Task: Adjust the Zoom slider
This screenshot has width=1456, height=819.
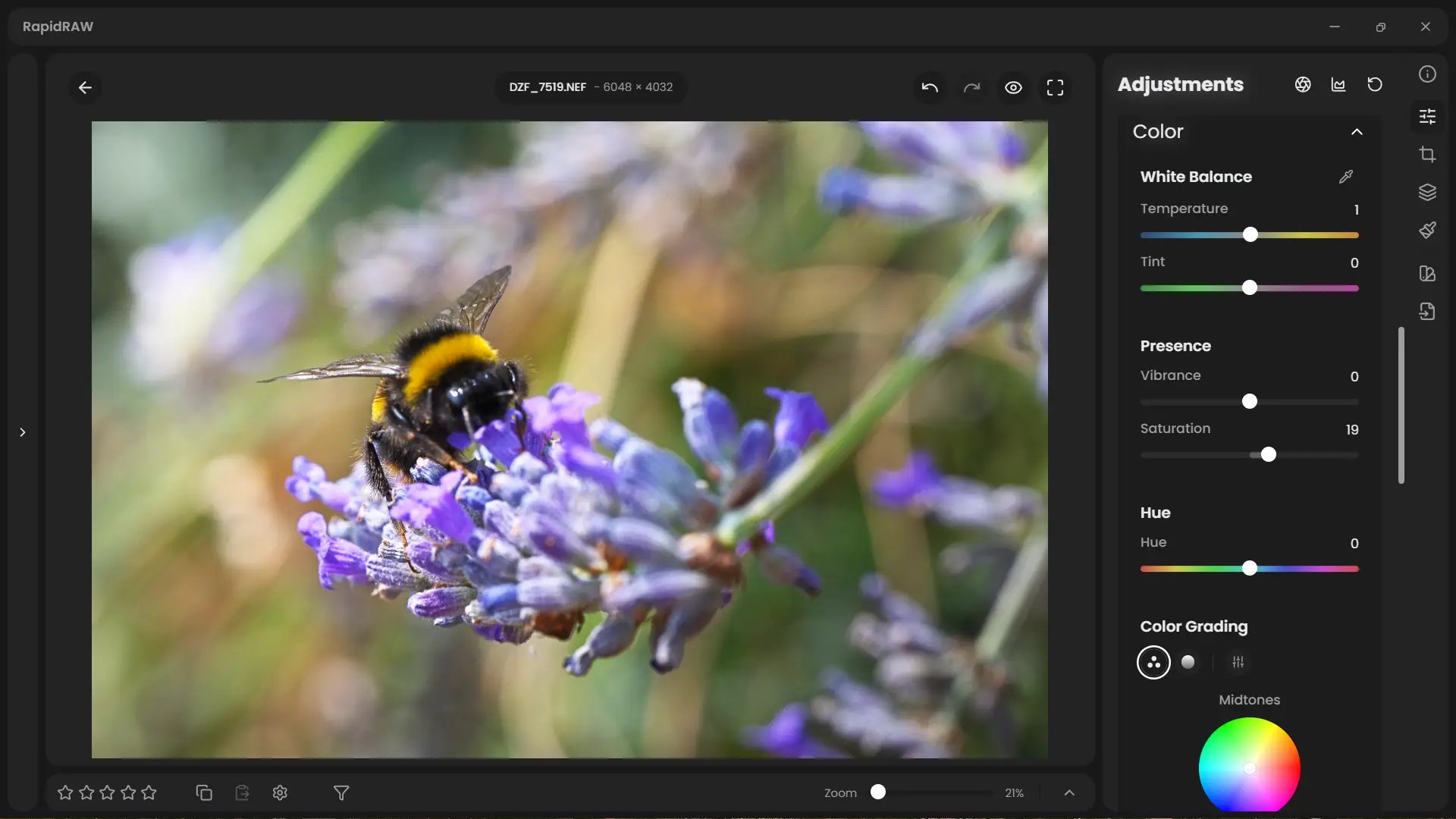Action: [x=933, y=792]
